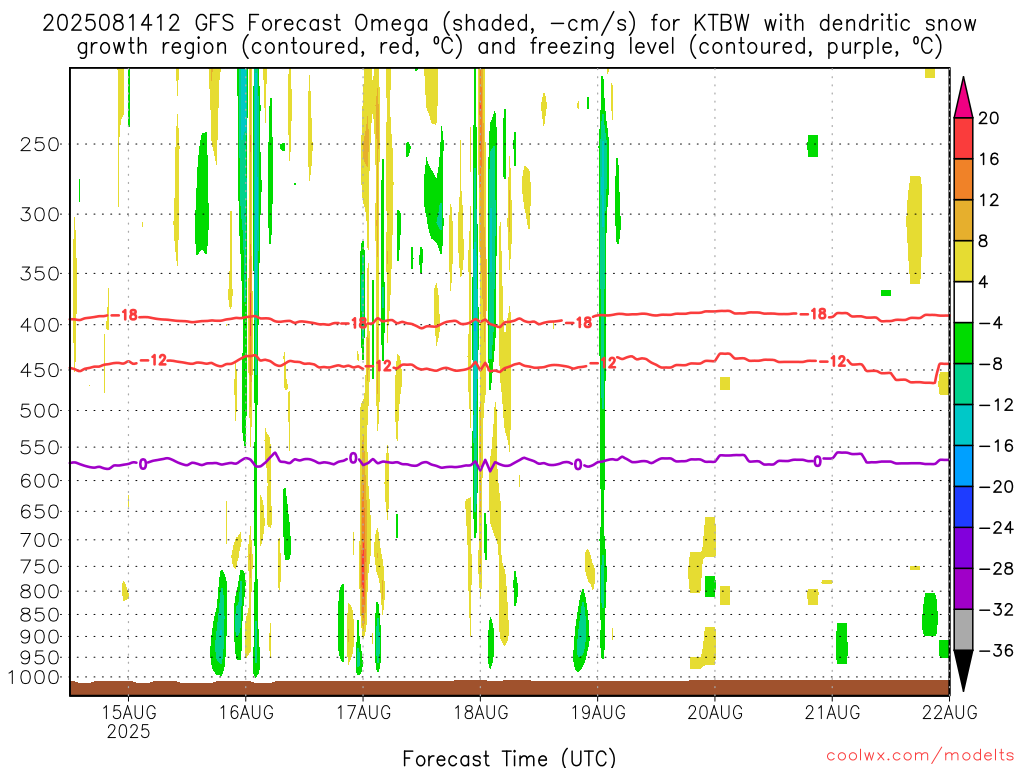
Task: Click the Forecast Time (UTC) axis title
Action: pos(509,758)
